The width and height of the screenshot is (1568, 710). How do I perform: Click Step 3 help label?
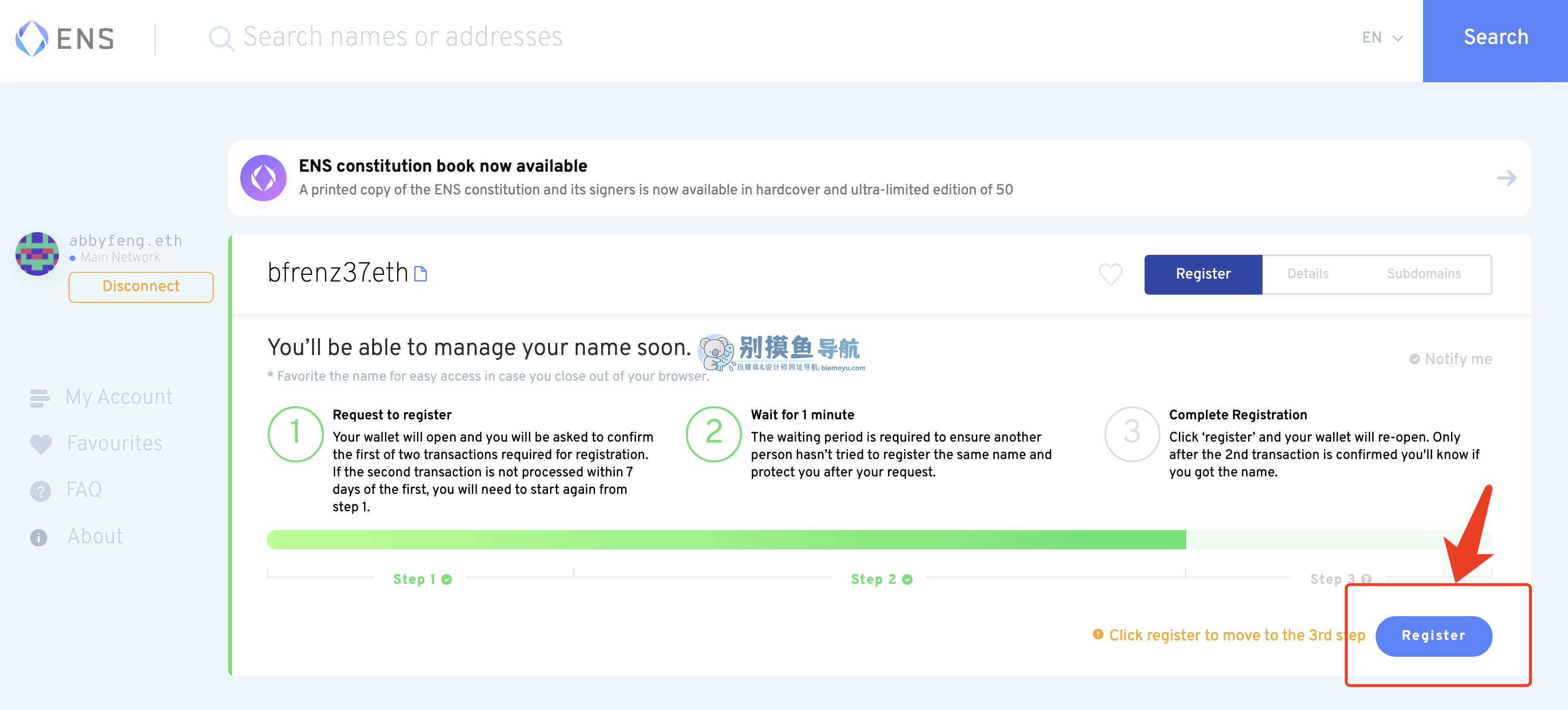click(x=1340, y=579)
